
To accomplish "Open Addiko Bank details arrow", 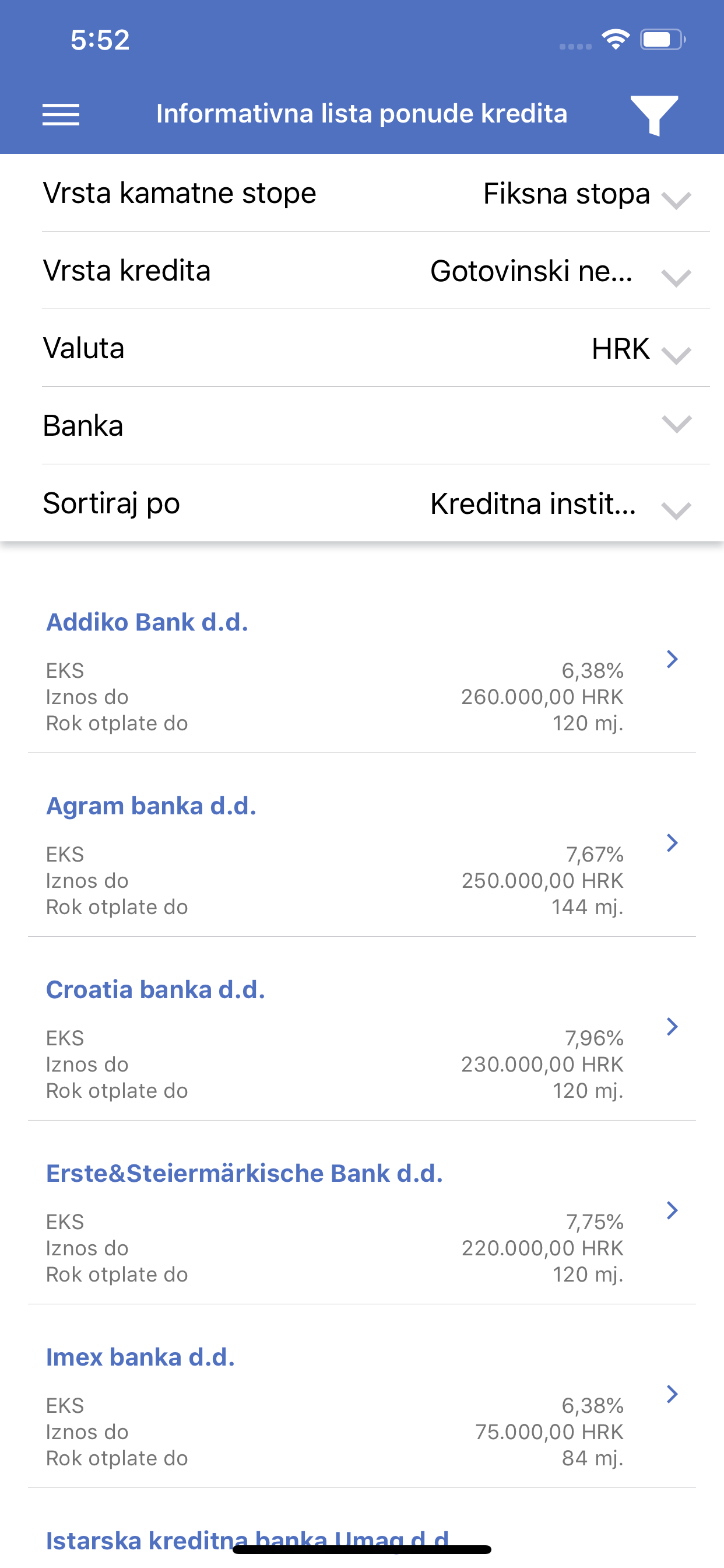I will (x=672, y=659).
